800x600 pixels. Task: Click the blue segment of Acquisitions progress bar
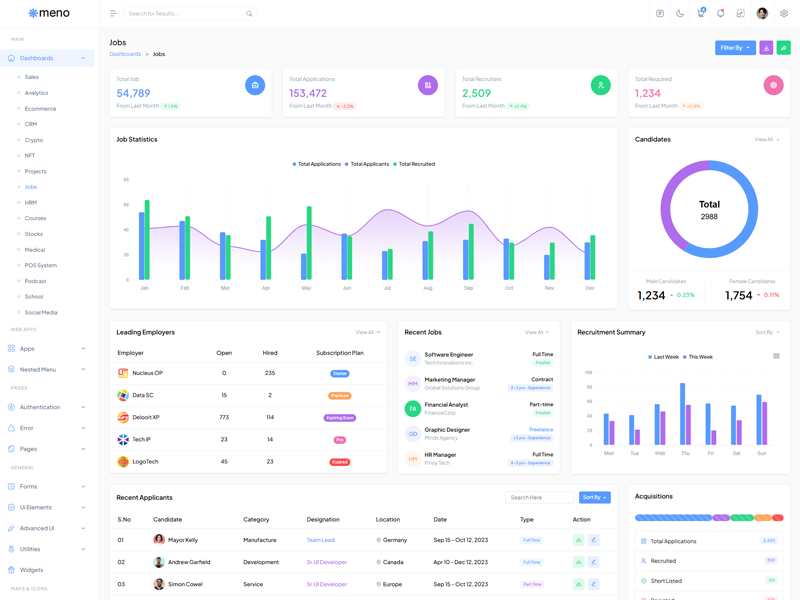tap(673, 518)
